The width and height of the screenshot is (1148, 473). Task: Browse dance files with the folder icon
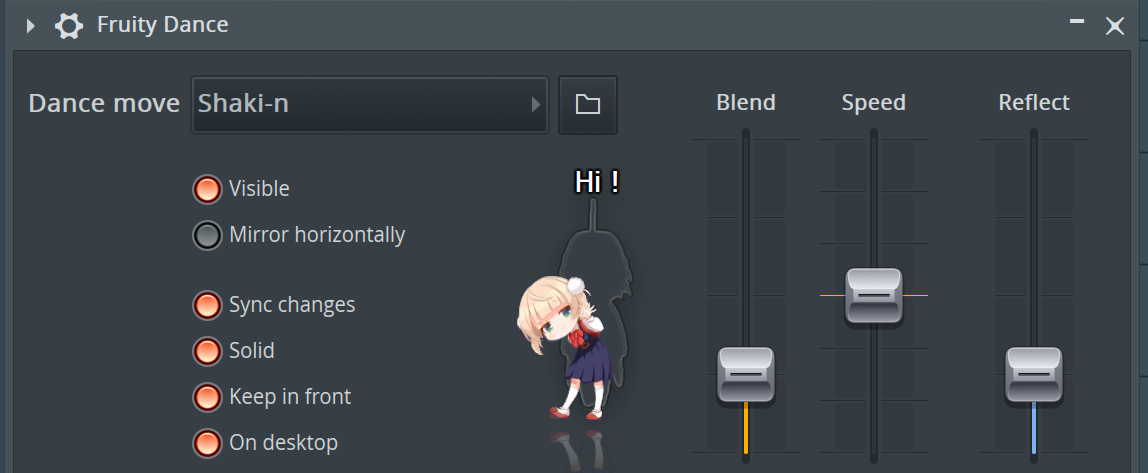tap(588, 105)
